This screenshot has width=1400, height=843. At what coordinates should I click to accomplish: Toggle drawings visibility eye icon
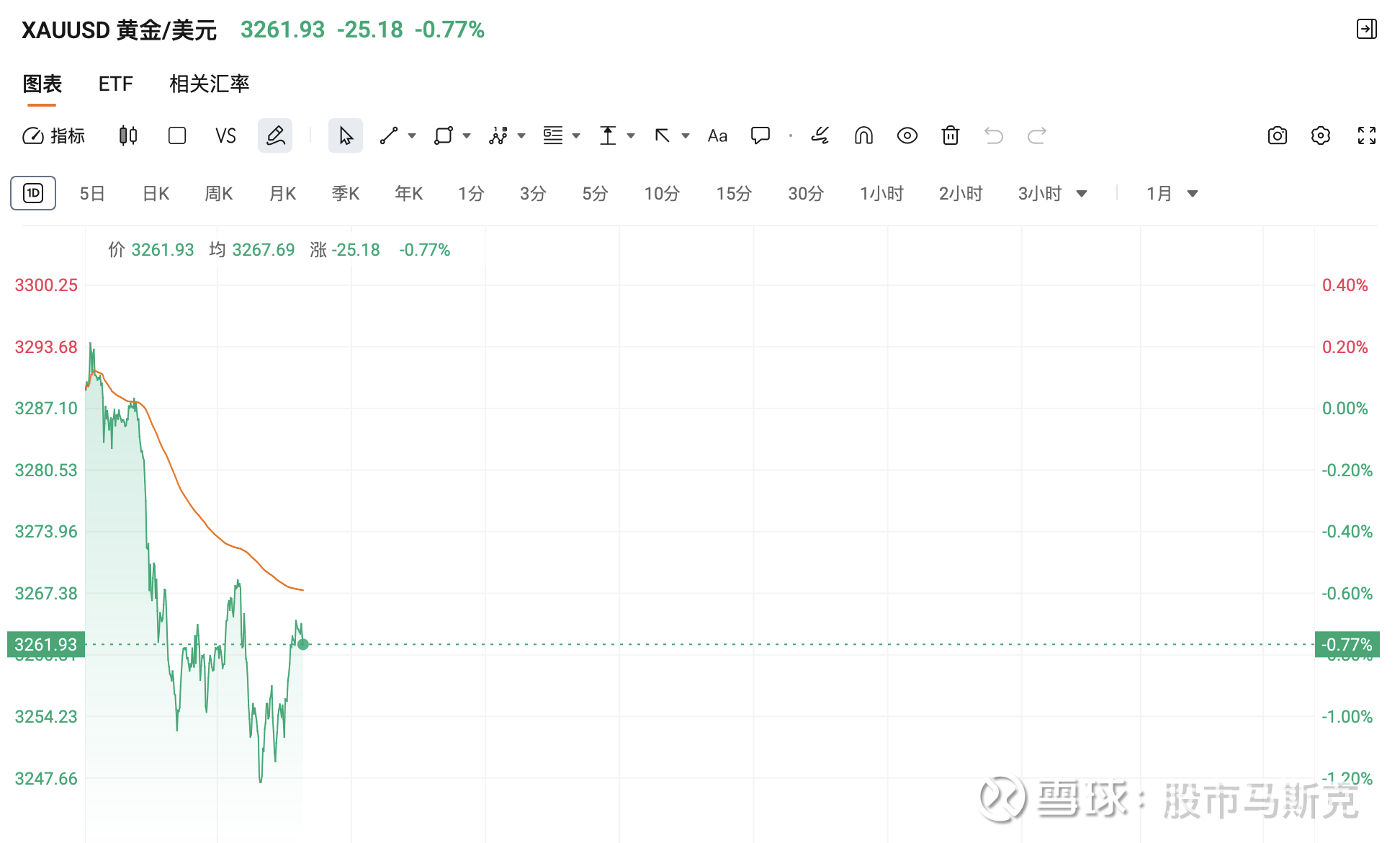[x=907, y=135]
